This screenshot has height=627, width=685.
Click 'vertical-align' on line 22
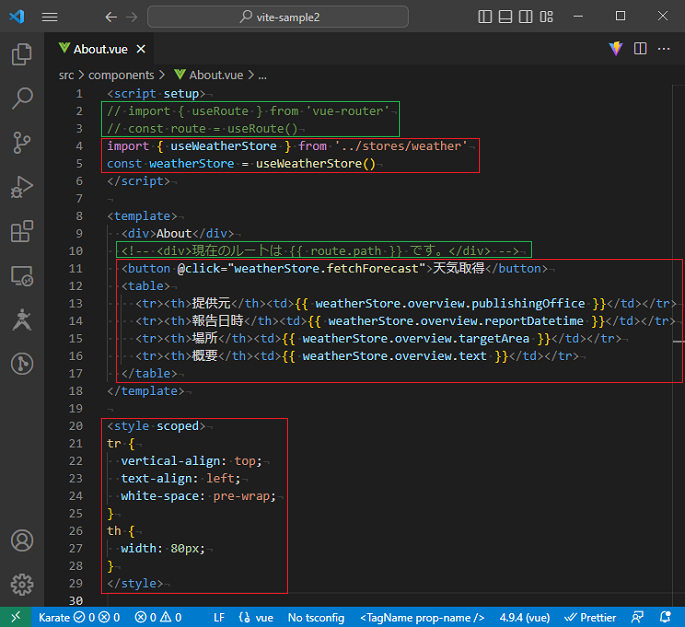(170, 461)
